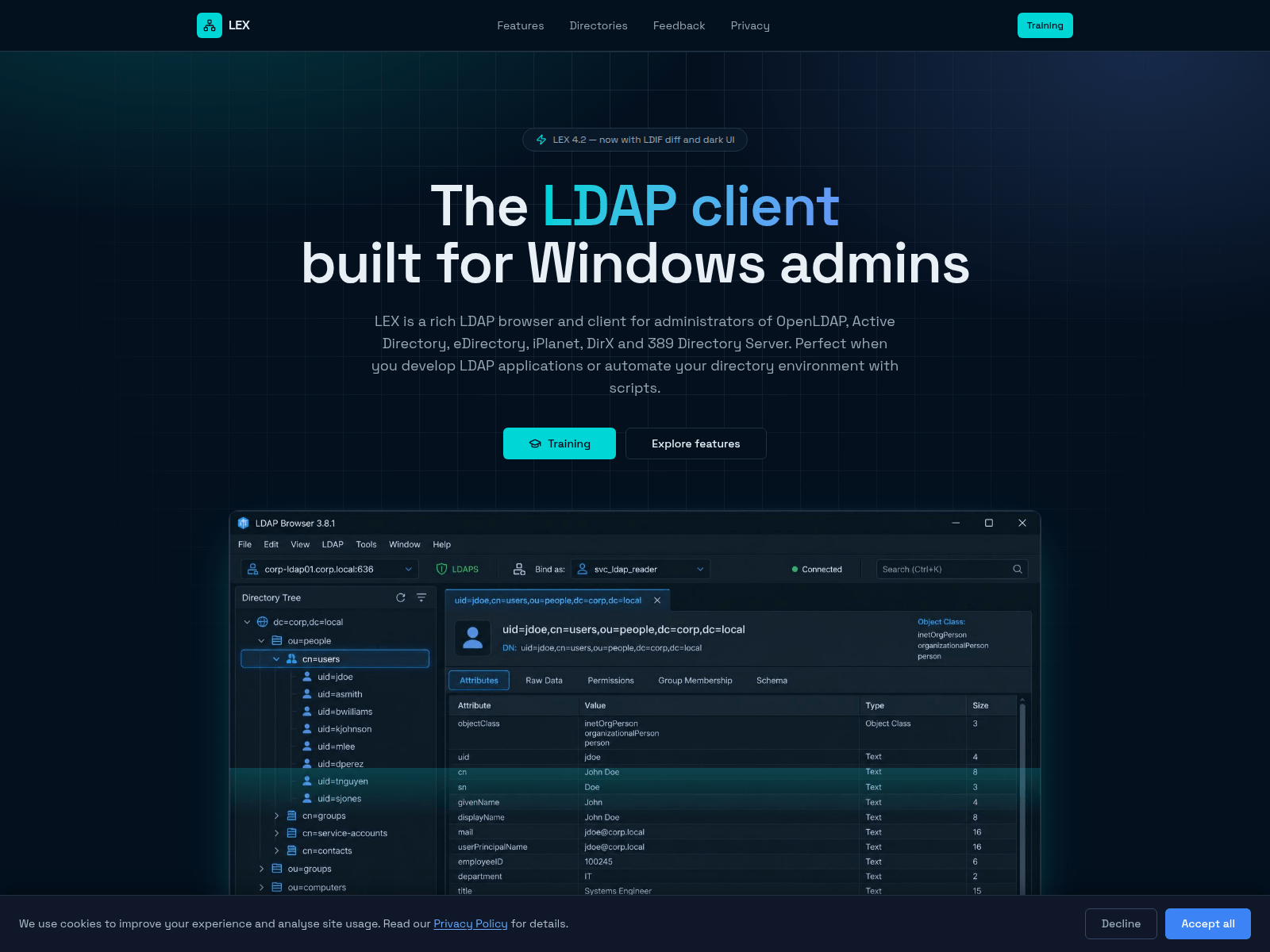The width and height of the screenshot is (1270, 952).
Task: Decline cookies
Action: [x=1121, y=923]
